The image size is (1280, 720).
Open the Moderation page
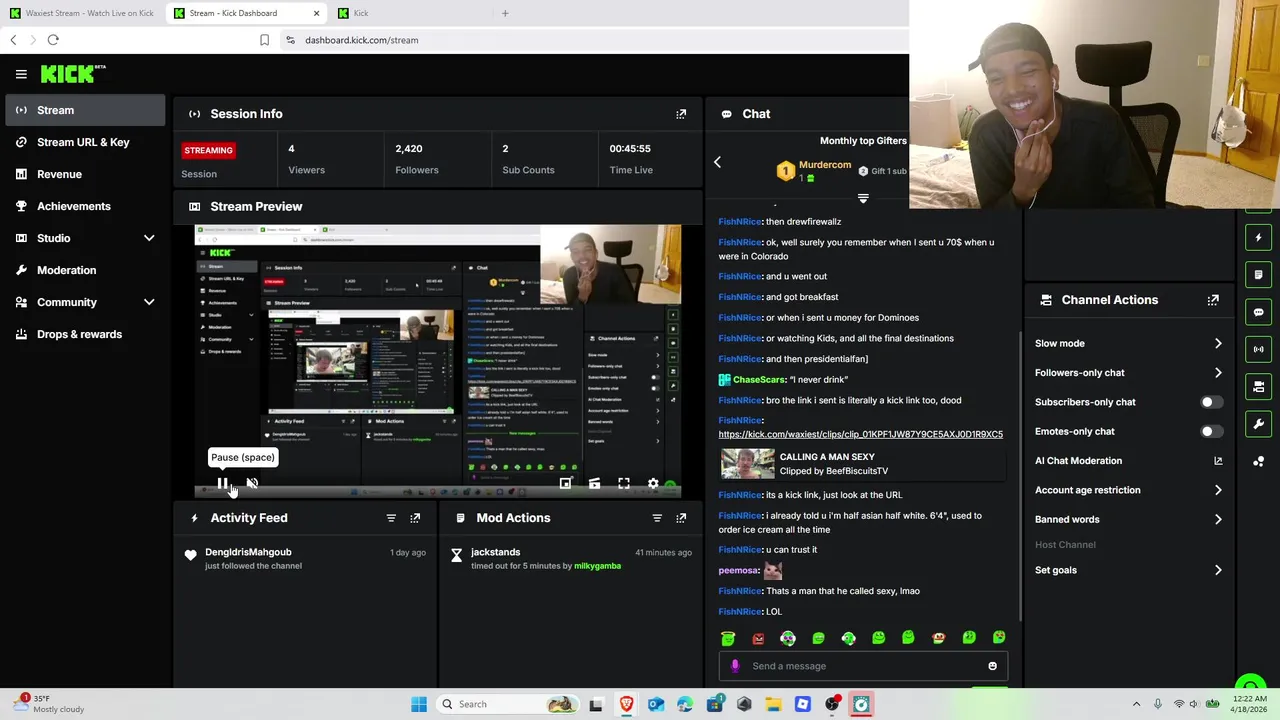(85, 270)
